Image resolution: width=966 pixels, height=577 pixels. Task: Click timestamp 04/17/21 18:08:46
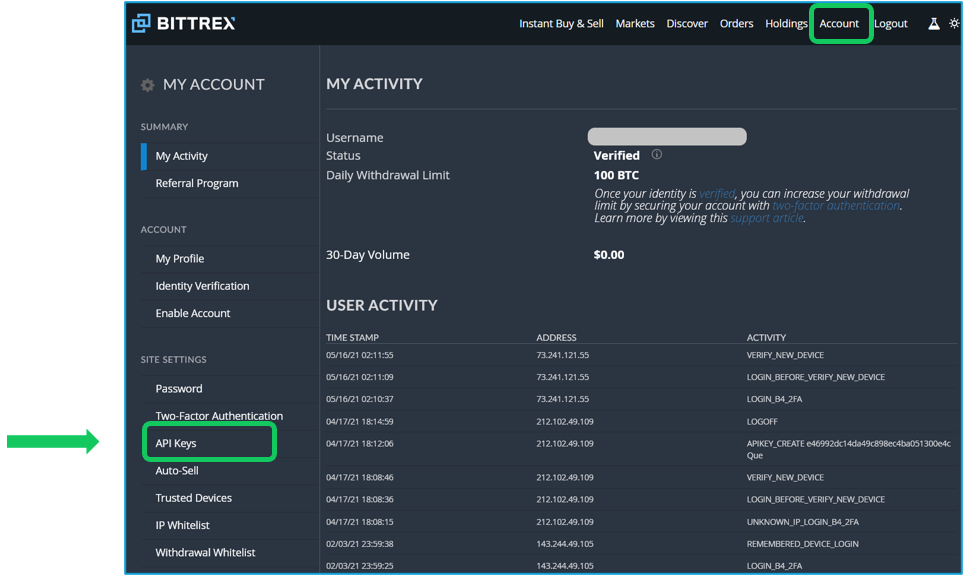click(x=360, y=477)
